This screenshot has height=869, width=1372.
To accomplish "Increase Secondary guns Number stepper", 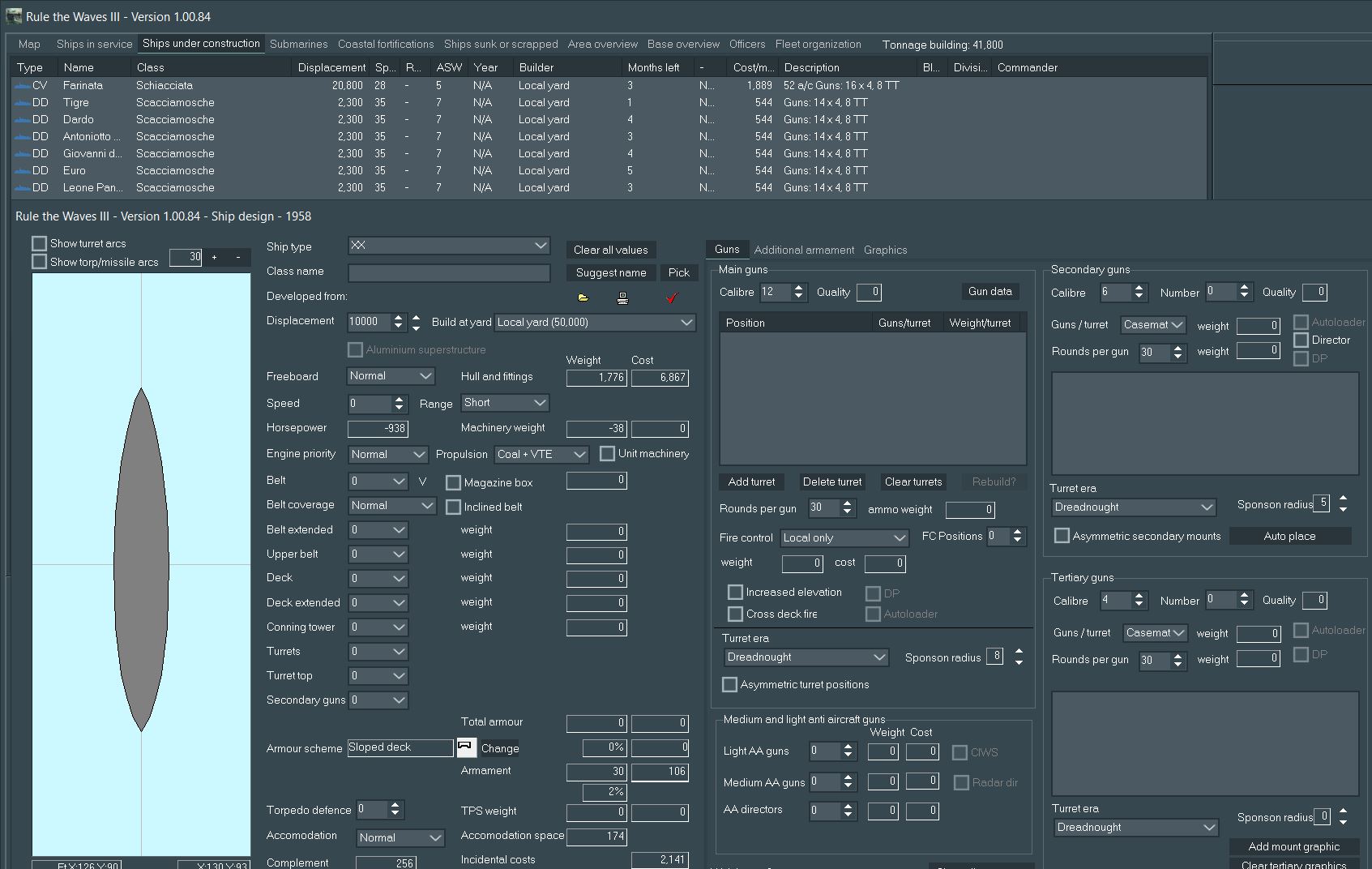I will coord(1244,287).
